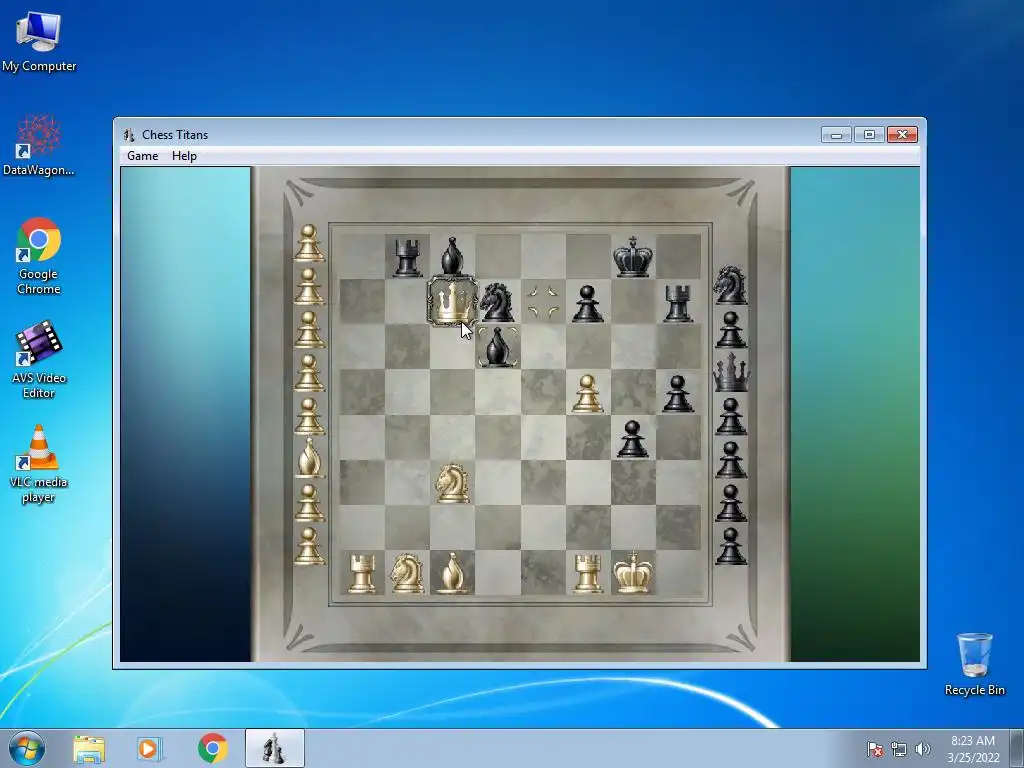Select the white knight on the bottom row
The image size is (1024, 768).
(407, 573)
